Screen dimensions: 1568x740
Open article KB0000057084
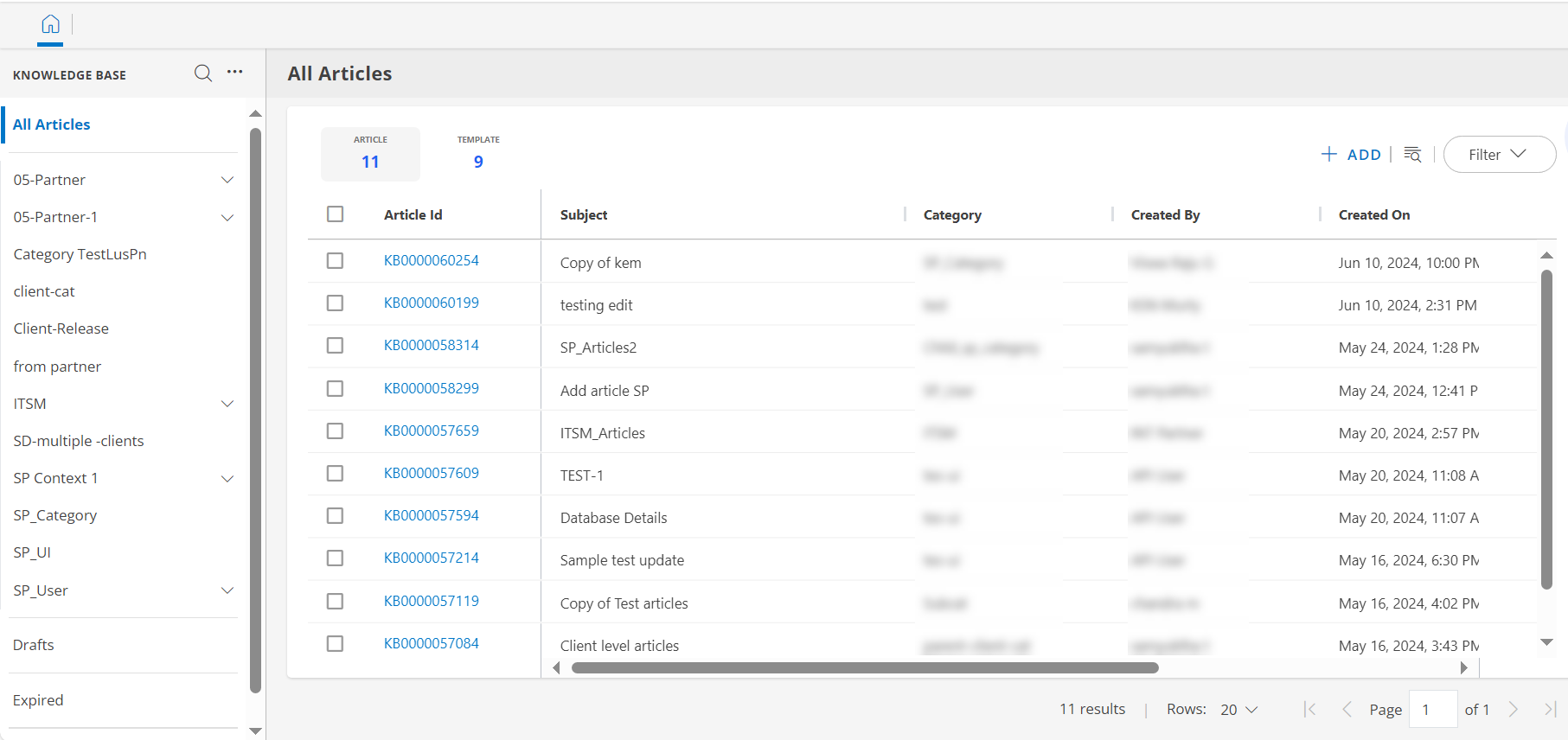click(432, 643)
